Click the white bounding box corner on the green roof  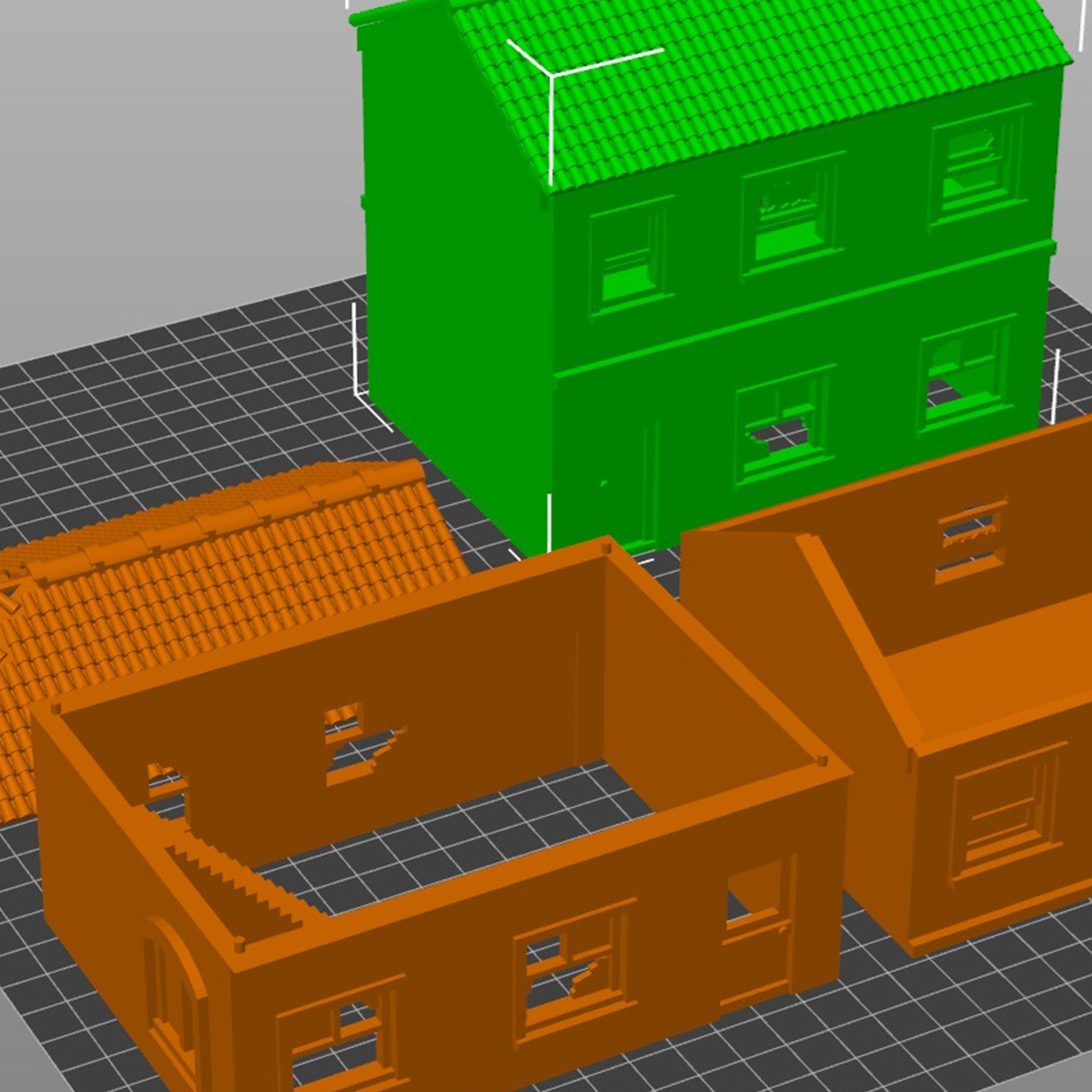(x=551, y=75)
